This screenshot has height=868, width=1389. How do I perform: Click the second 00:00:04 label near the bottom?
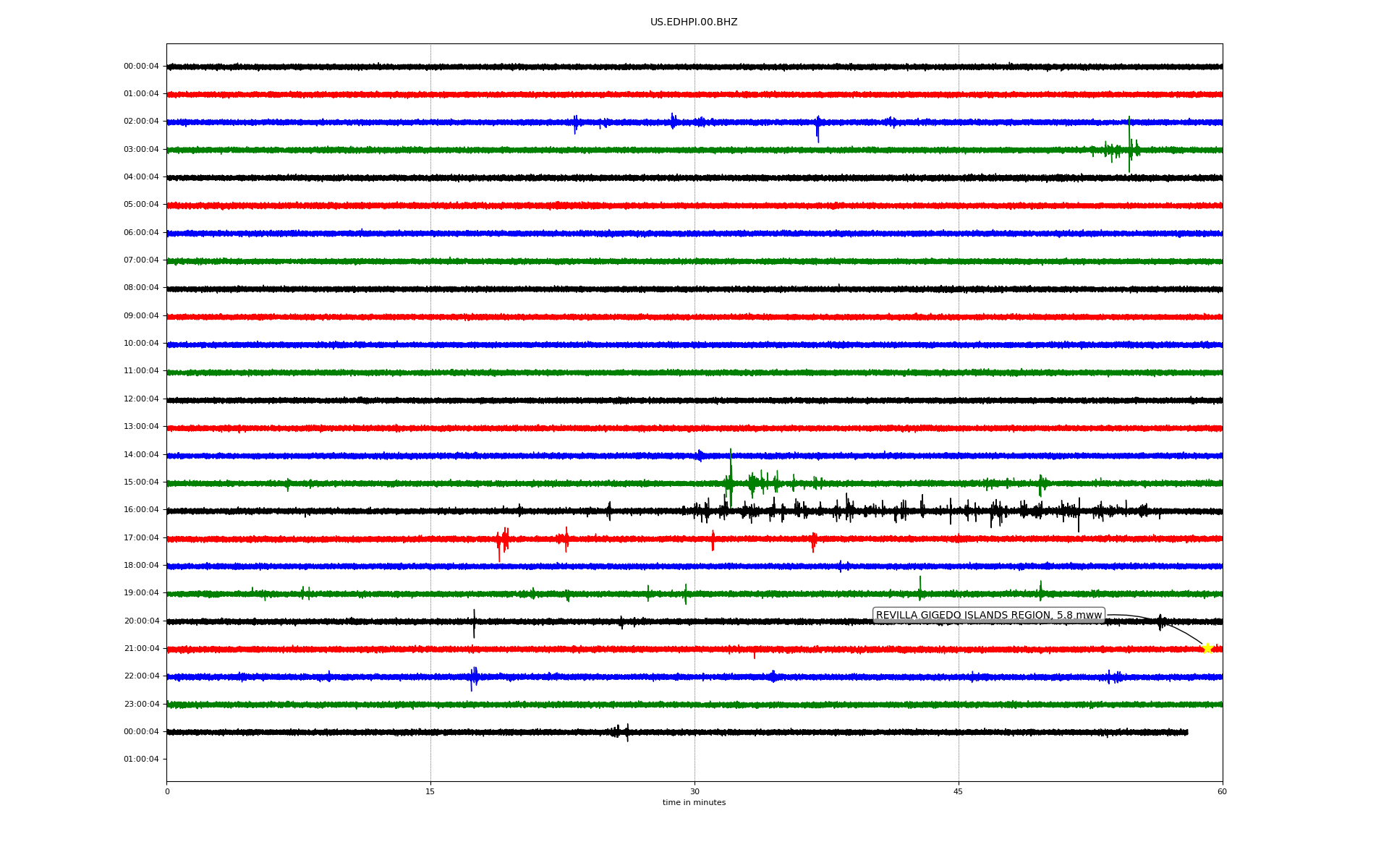[141, 732]
